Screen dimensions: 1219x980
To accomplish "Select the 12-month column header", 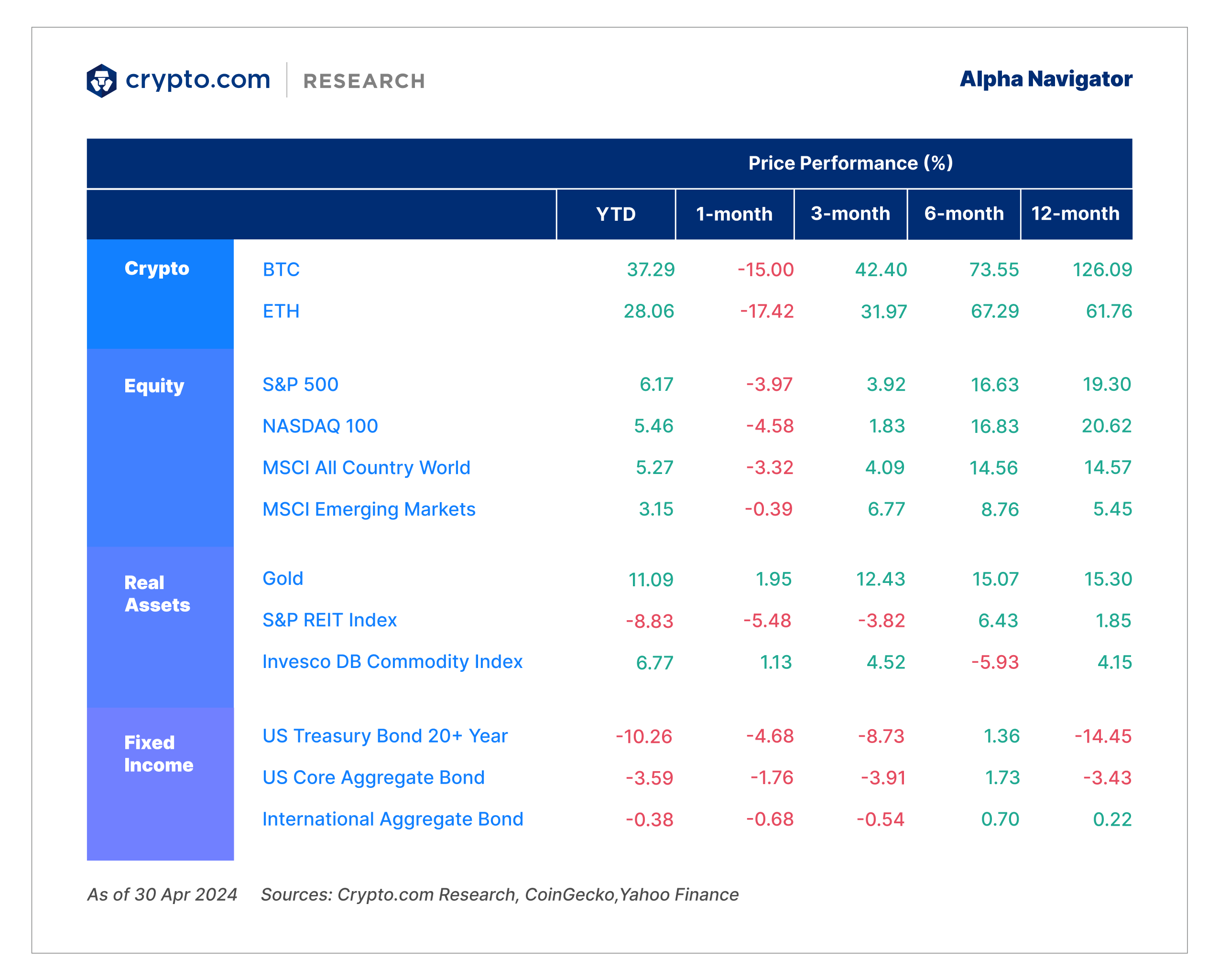I will pyautogui.click(x=1077, y=214).
